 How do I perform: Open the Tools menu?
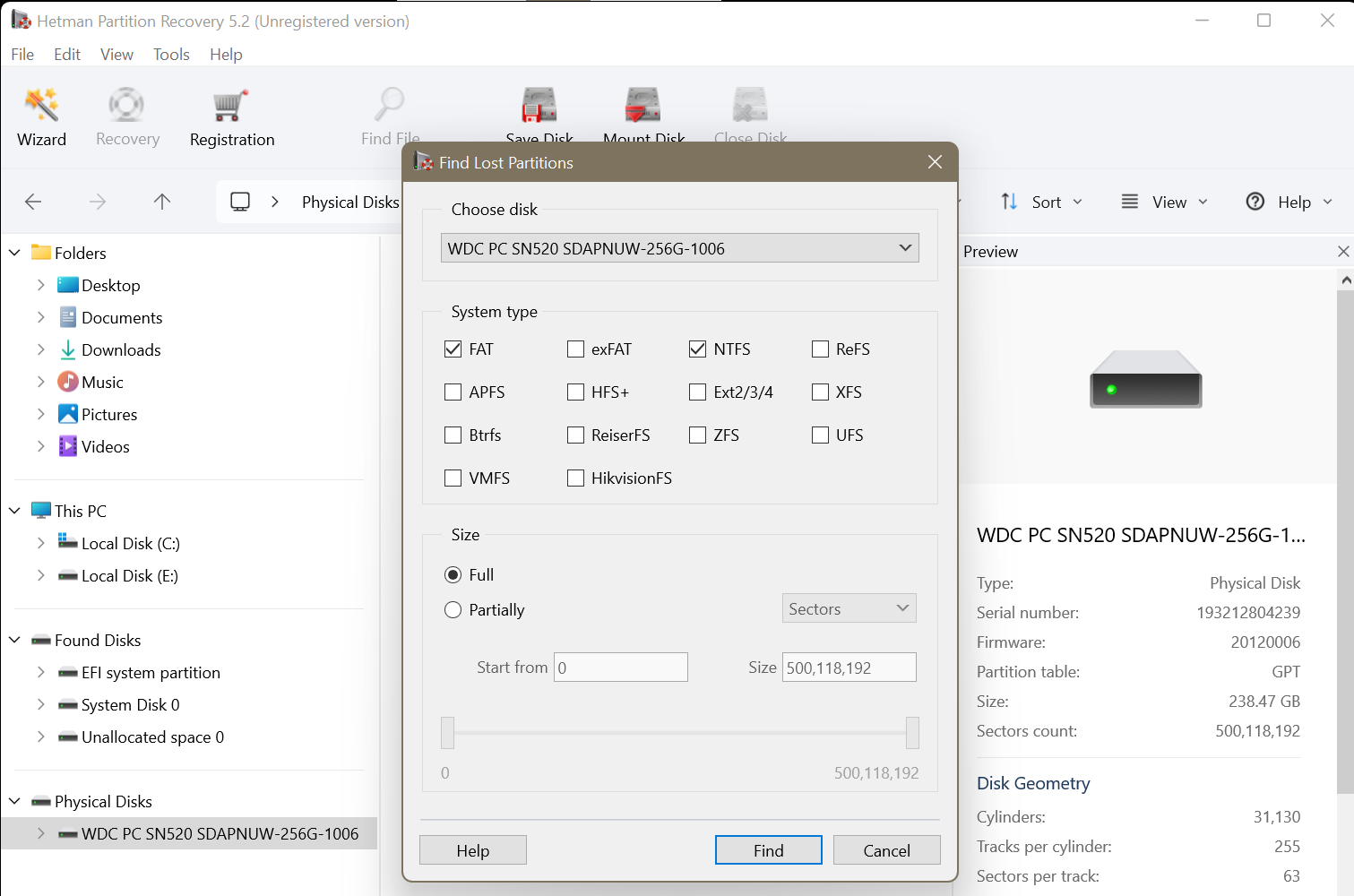click(x=171, y=55)
